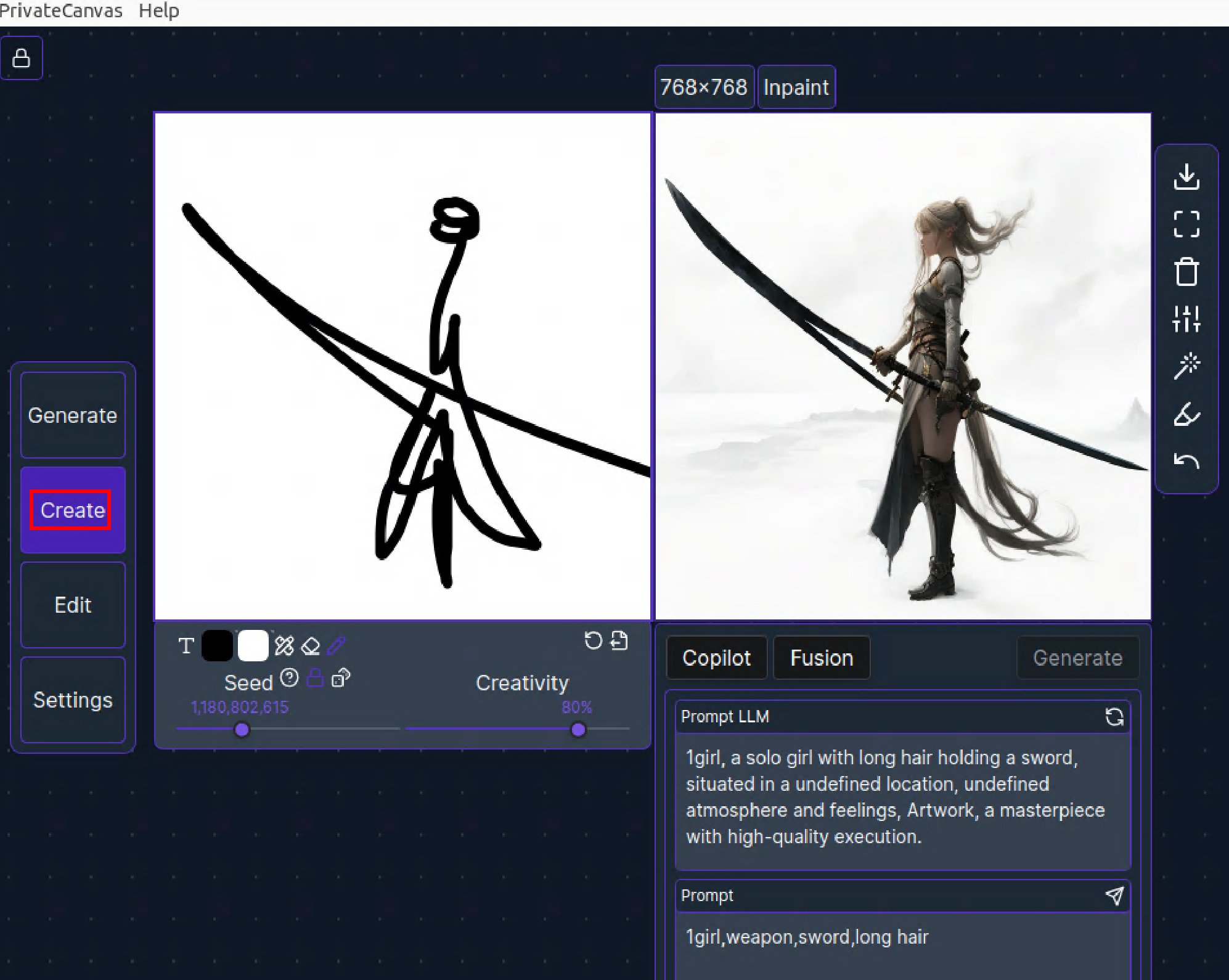
Task: Toggle the Copilot mode button
Action: 716,658
